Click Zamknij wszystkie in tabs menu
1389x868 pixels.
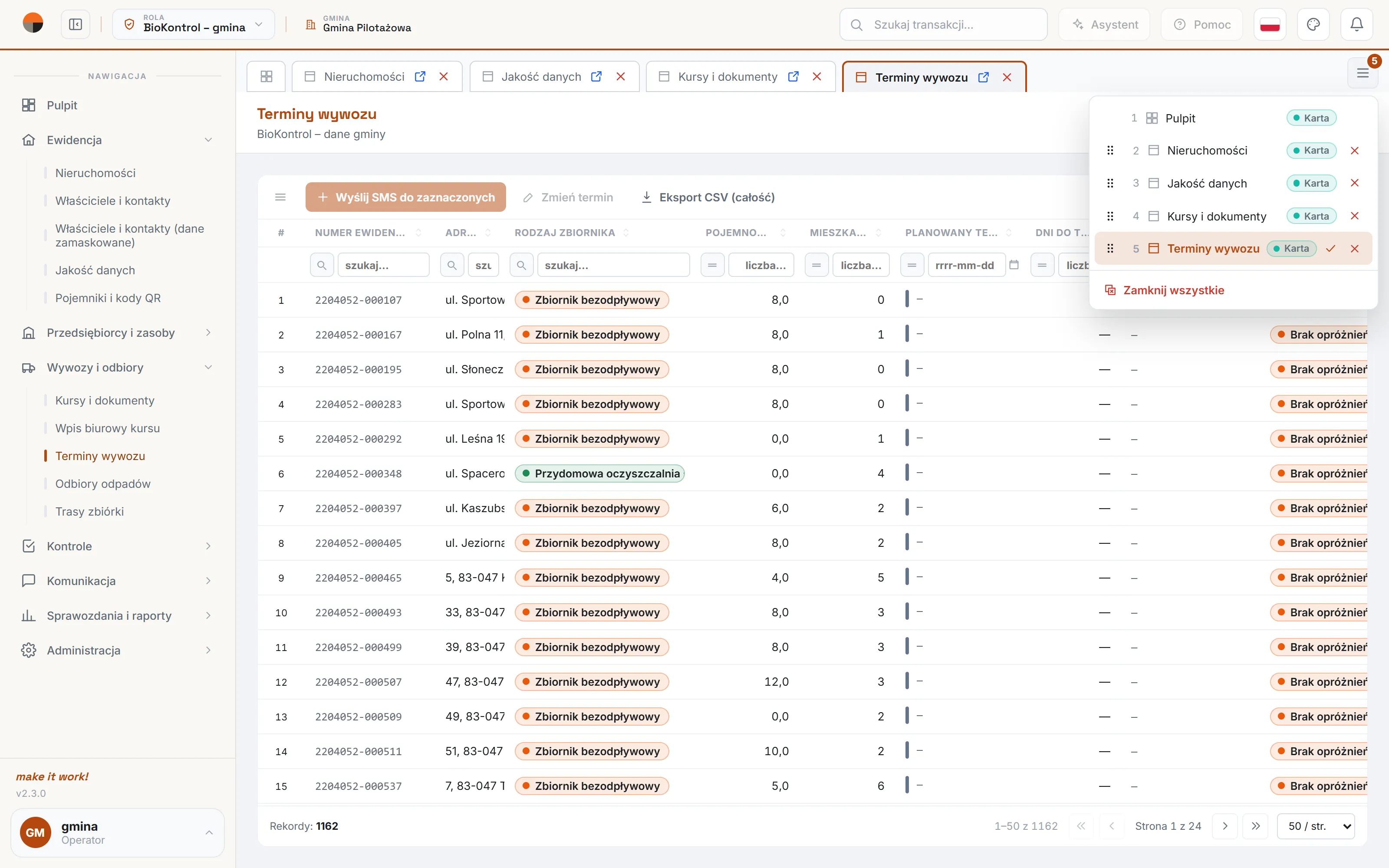pos(1164,290)
